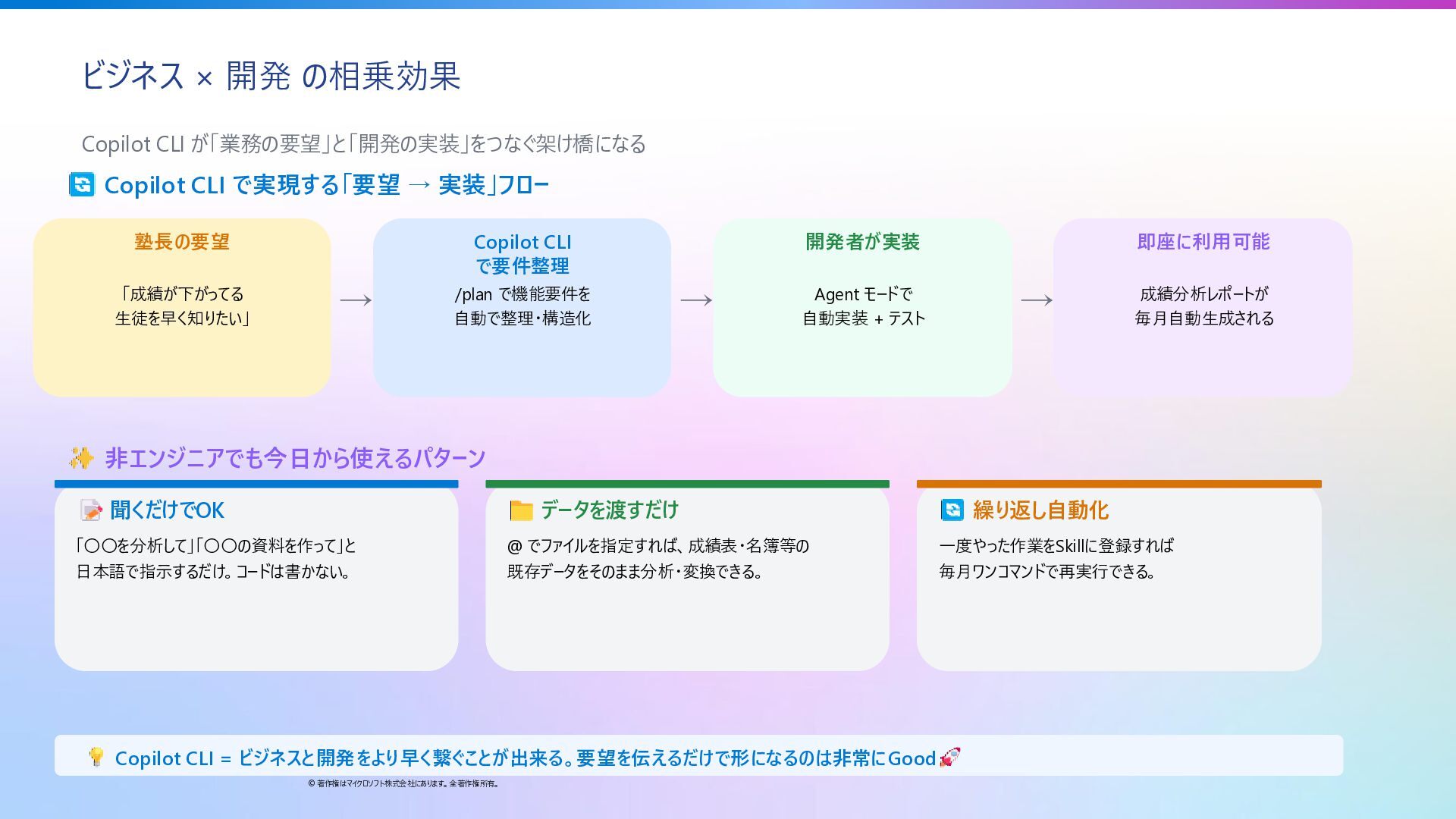Click the arrow between 塾長の要望 and Copilot CLI boxes

(356, 300)
